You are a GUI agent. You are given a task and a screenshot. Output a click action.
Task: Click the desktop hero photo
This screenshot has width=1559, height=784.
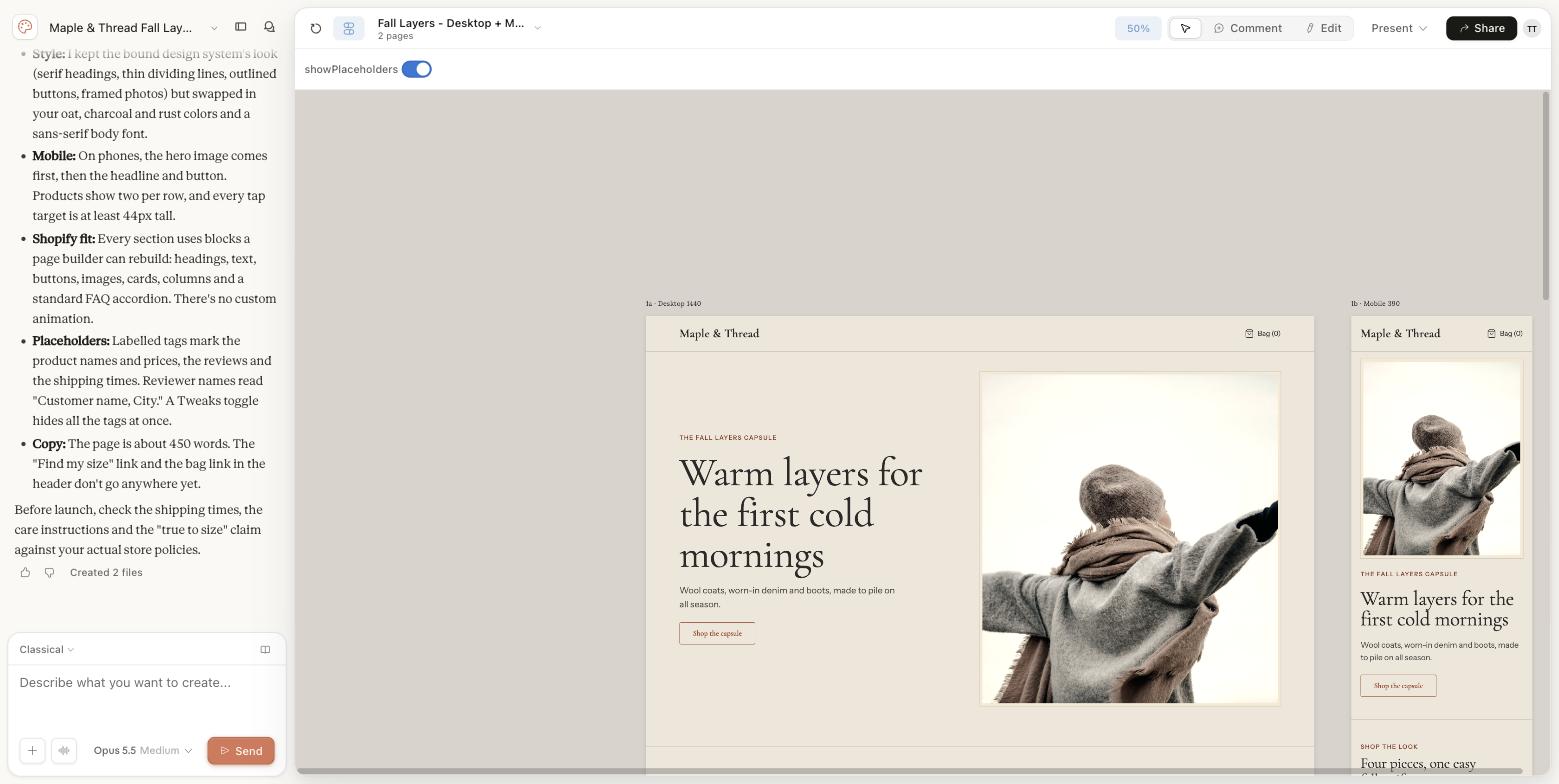(x=1130, y=538)
